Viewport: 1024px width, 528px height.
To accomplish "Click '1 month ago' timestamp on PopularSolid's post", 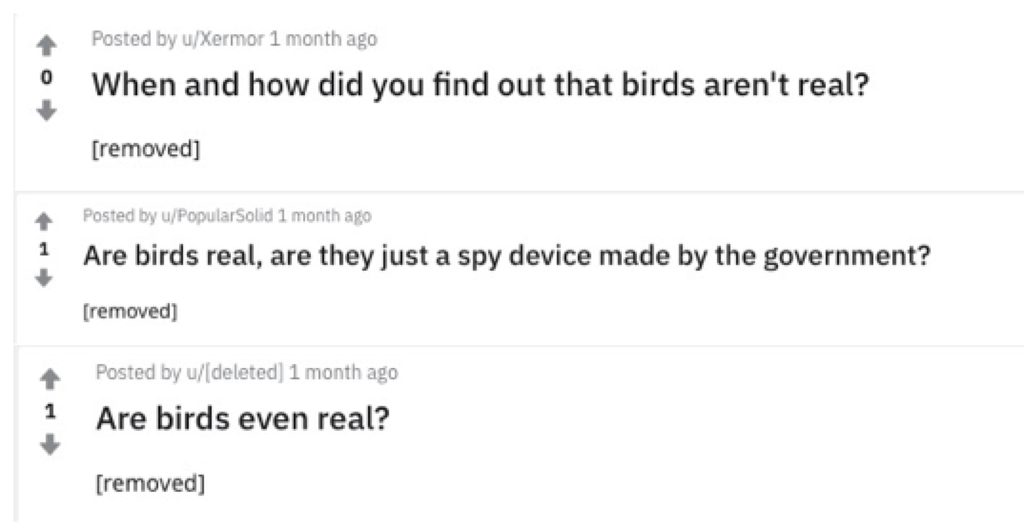I will (x=324, y=215).
